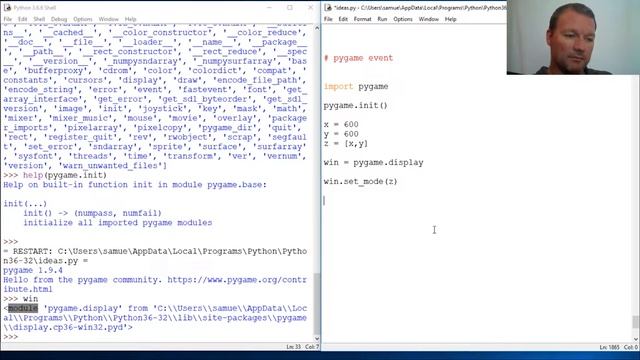The width and height of the screenshot is (640, 360).
Task: Minimize the Python Shell window
Action: tap(269, 7)
